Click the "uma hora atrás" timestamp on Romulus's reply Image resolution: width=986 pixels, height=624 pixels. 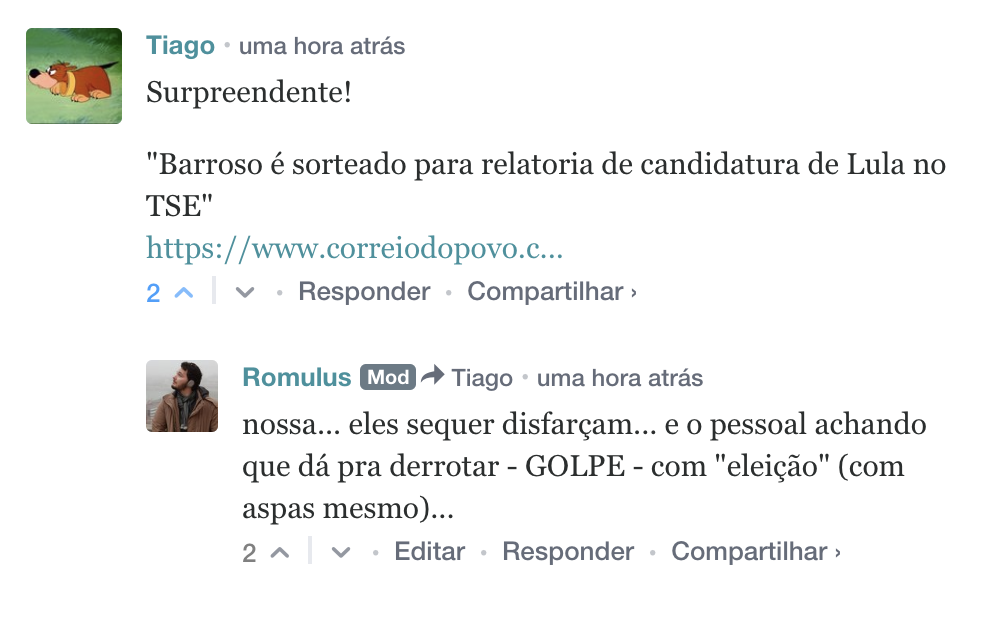tap(620, 379)
